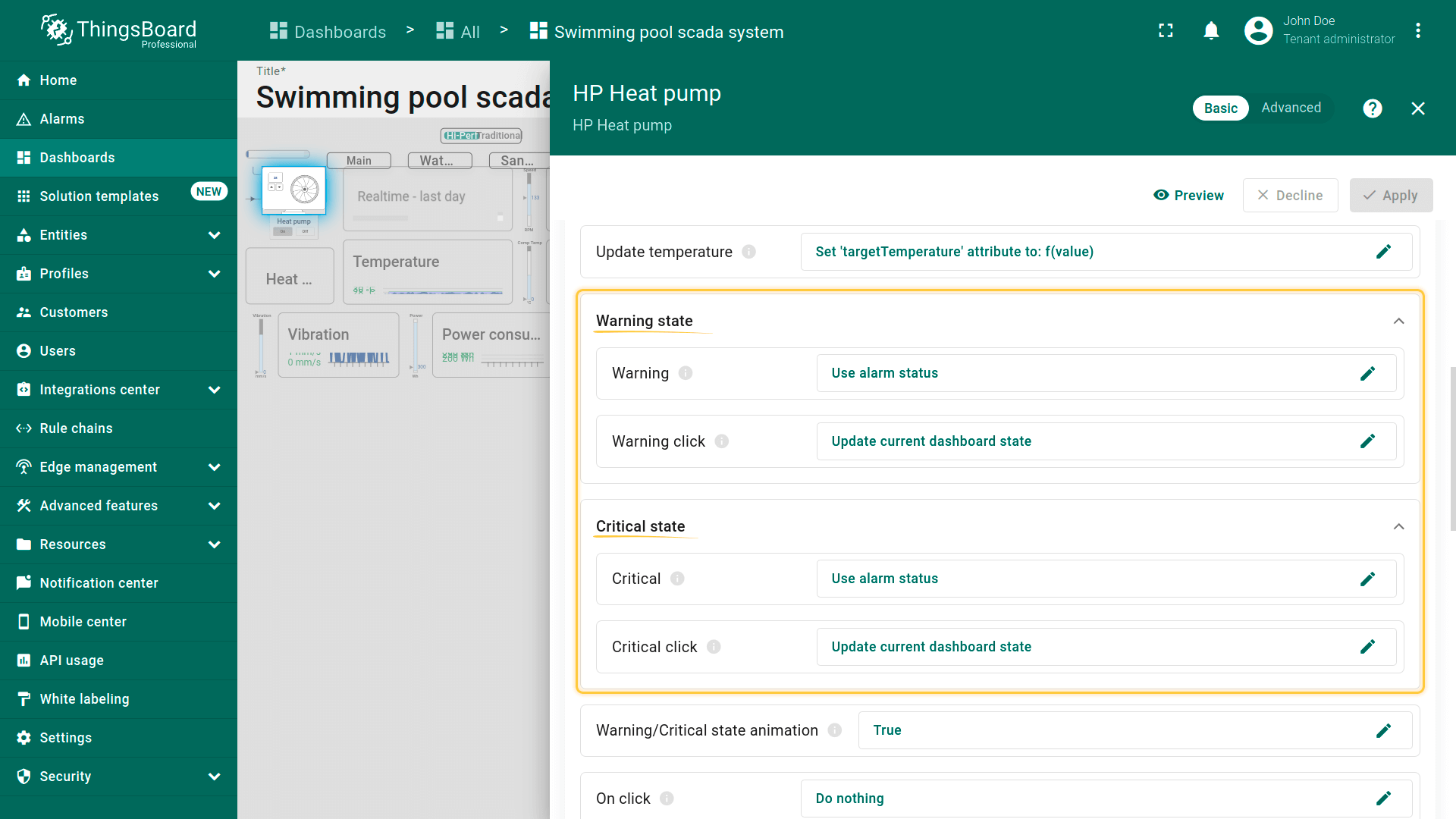The image size is (1456, 819).
Task: Open the notifications bell icon
Action: (1211, 31)
